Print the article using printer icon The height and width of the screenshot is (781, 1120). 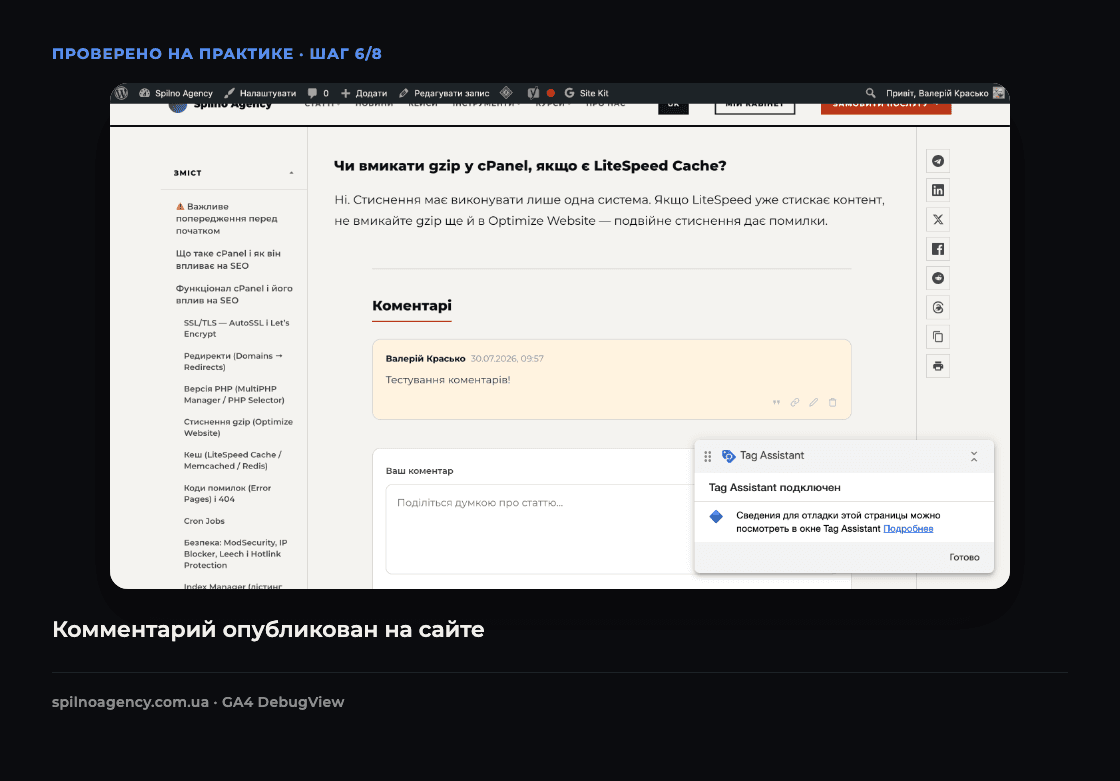pyautogui.click(x=938, y=366)
